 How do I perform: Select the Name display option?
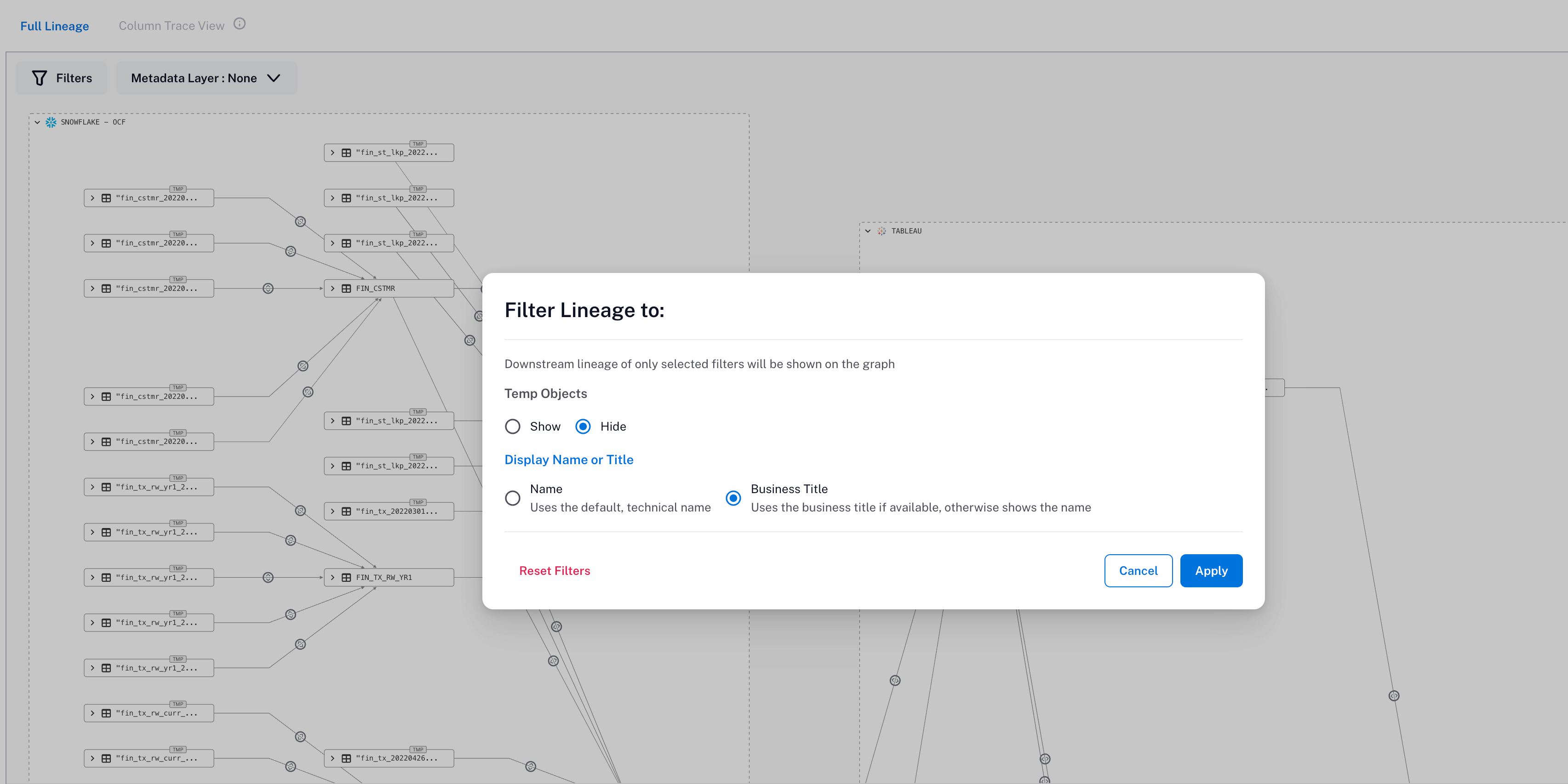click(x=513, y=498)
